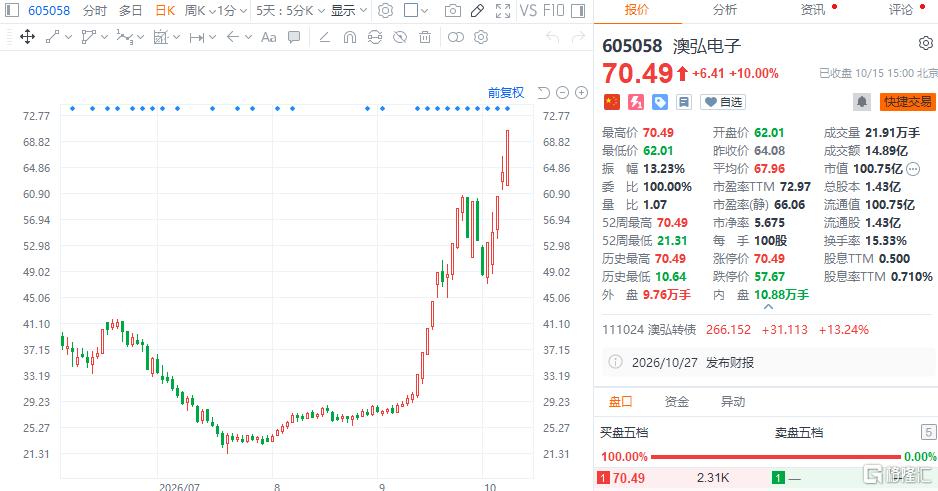Open the 报价 quote tab
Image resolution: width=938 pixels, height=491 pixels.
(636, 10)
